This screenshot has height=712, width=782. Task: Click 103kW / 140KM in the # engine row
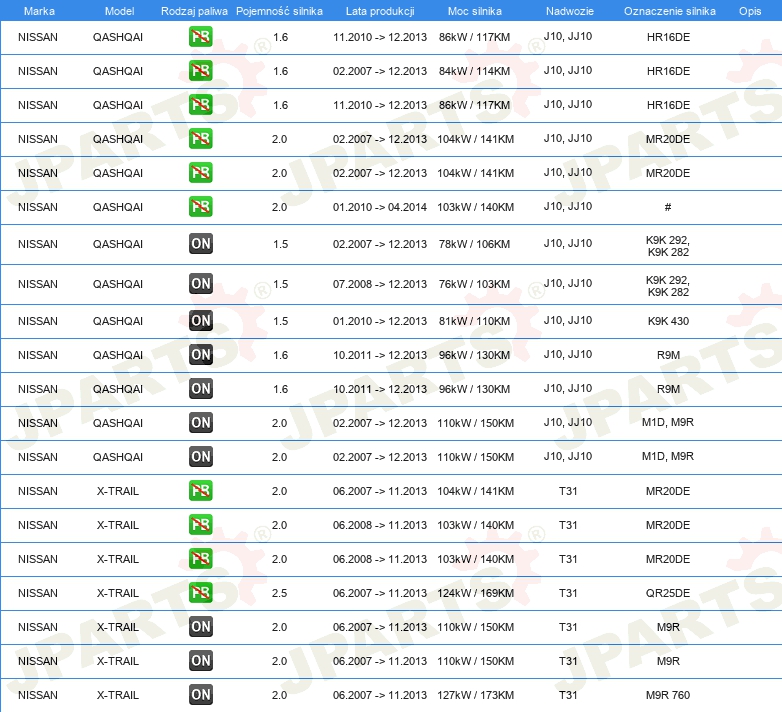(475, 207)
